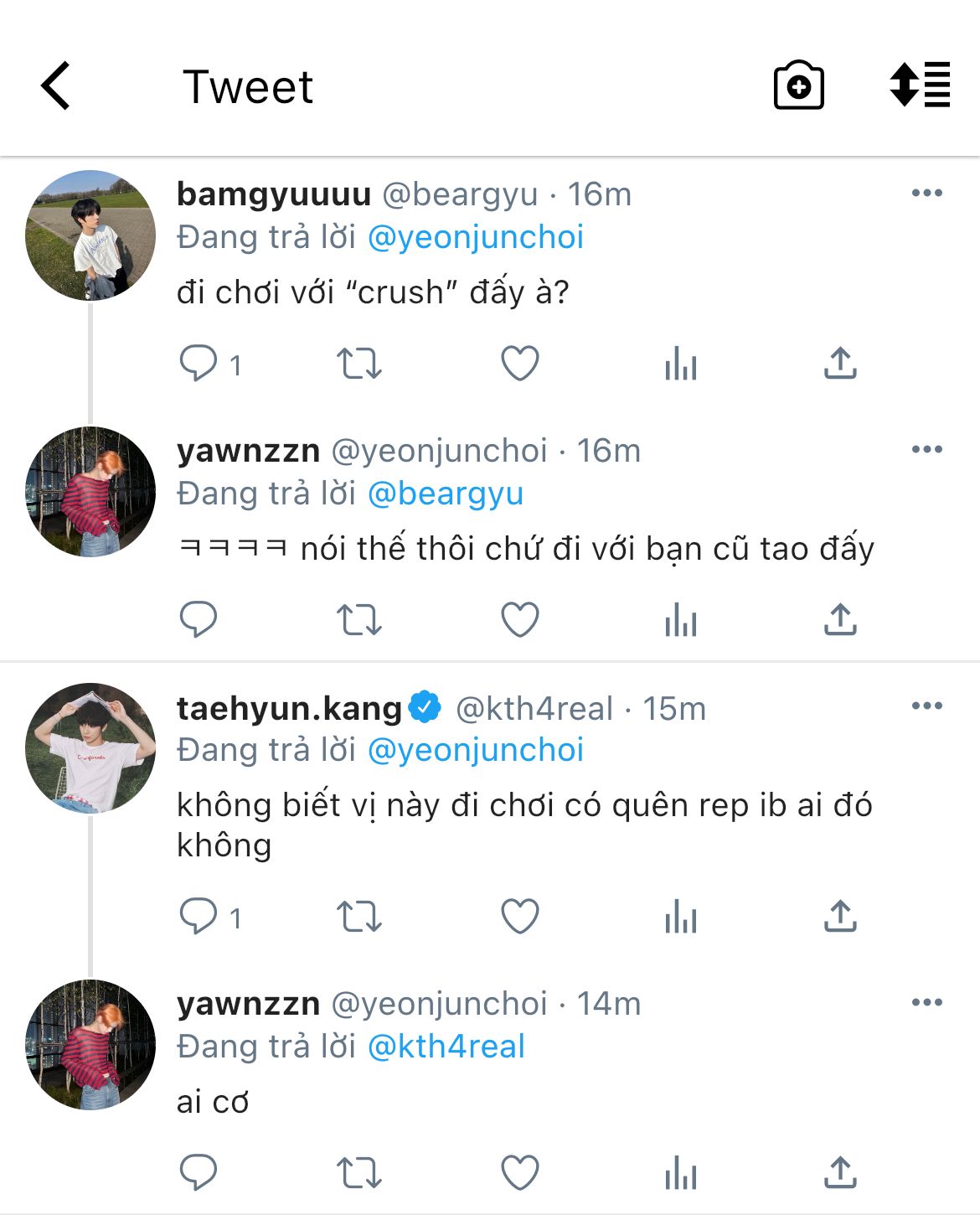
Task: Open the @yeonjunchoi mention in bamgyuuuu's tweet
Action: click(x=475, y=238)
